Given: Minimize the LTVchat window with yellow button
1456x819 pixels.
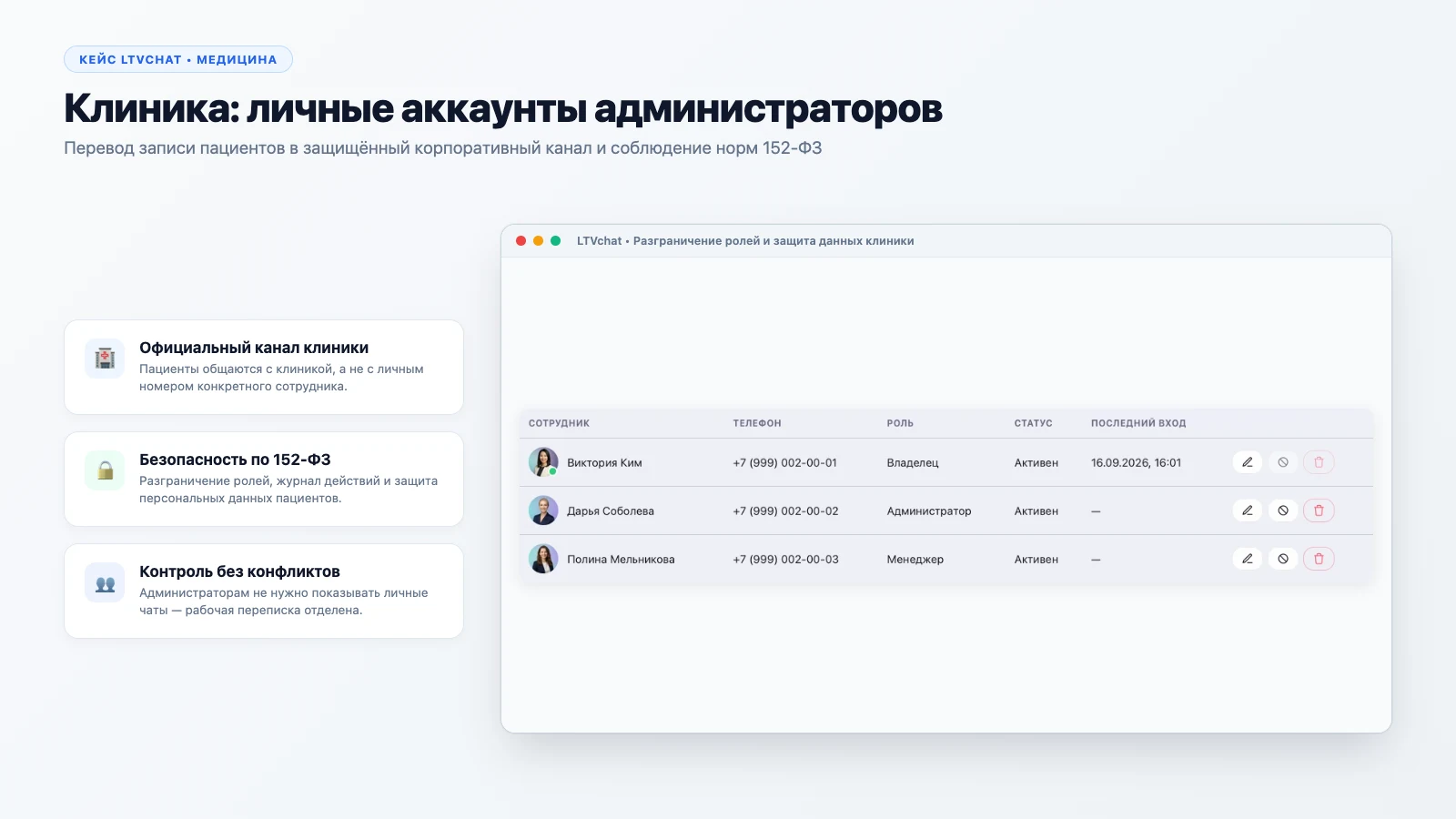Looking at the screenshot, I should 539,241.
